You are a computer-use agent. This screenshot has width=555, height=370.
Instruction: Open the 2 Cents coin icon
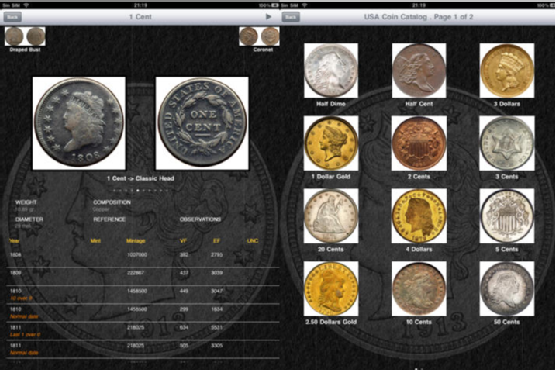click(419, 143)
